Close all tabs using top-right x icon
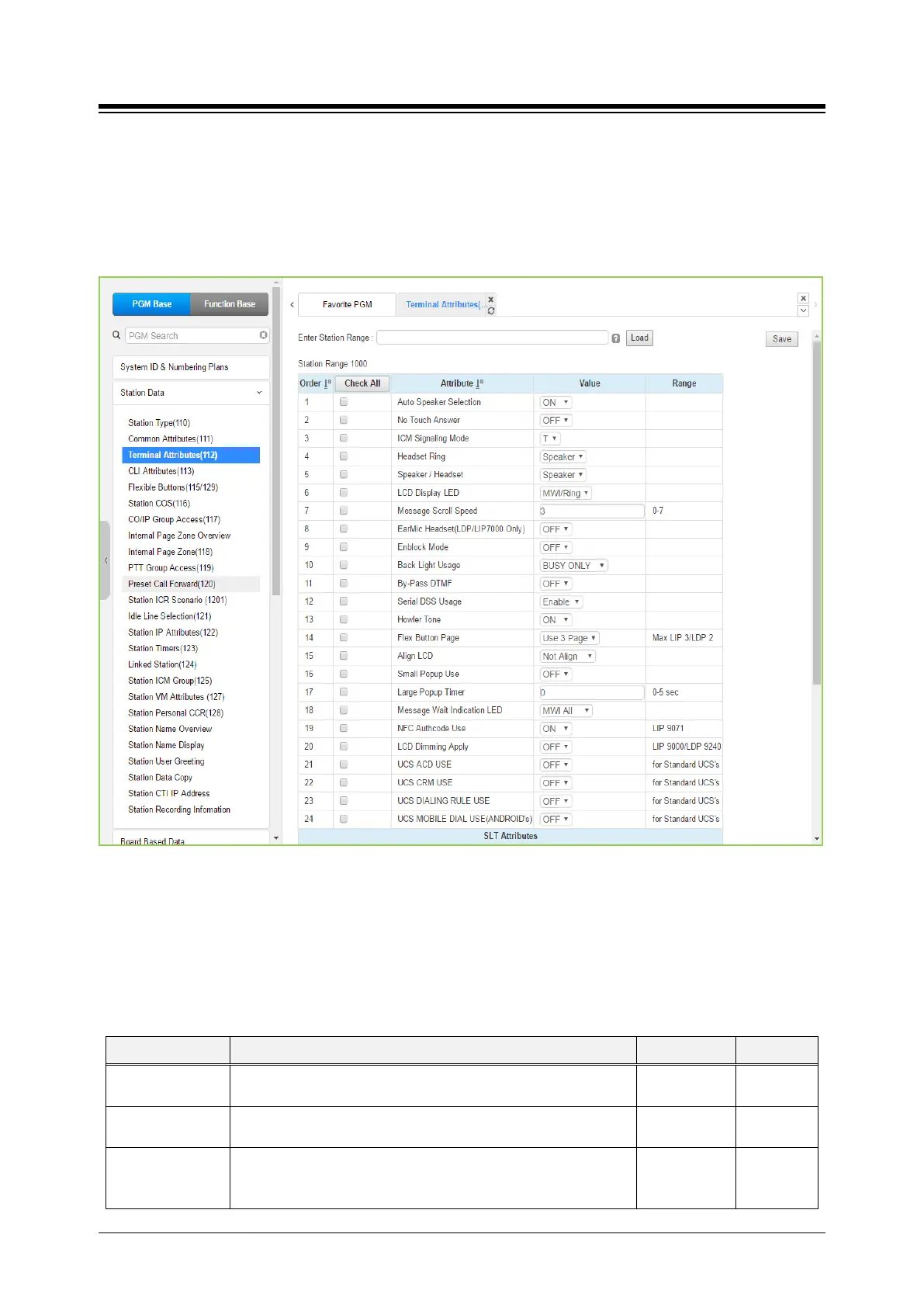 pyautogui.click(x=804, y=298)
